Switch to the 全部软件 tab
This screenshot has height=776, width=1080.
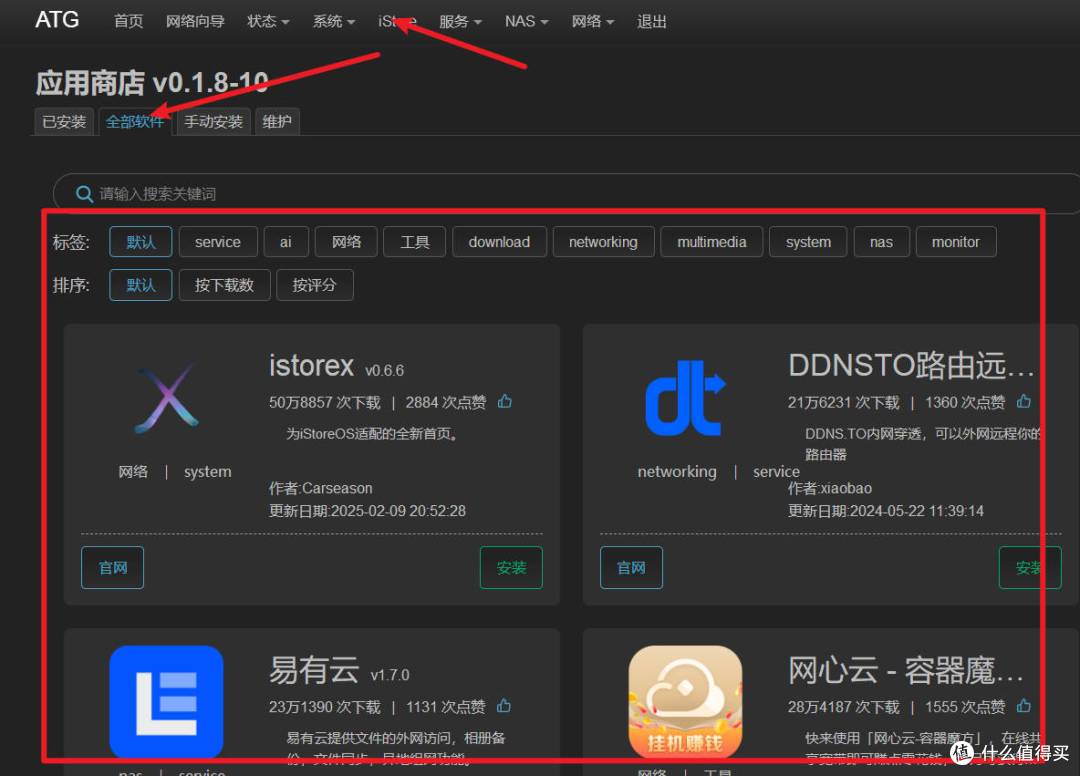pyautogui.click(x=134, y=122)
